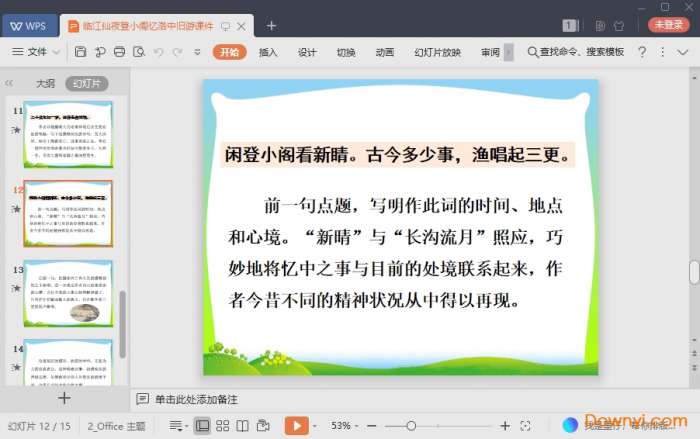Open the slideshow play options dropdown arrow
The width and height of the screenshot is (700, 439).
315,426
